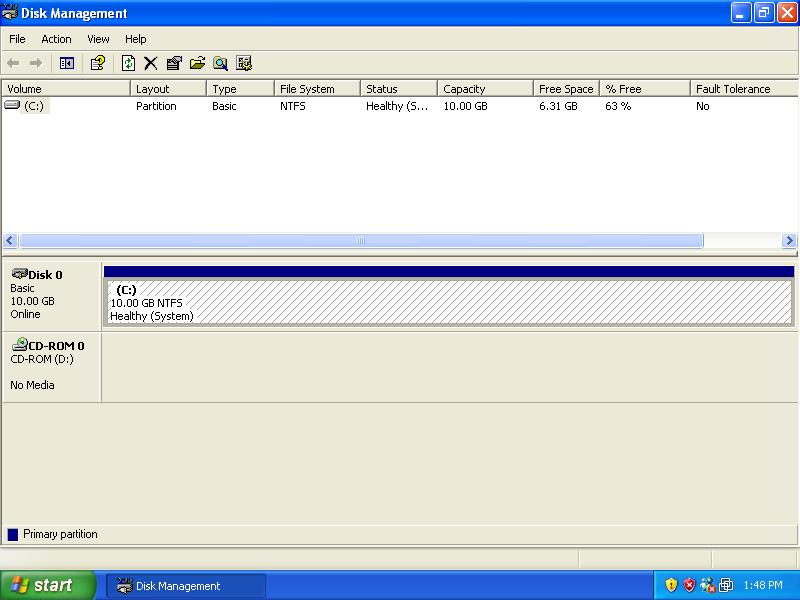Image resolution: width=800 pixels, height=600 pixels.
Task: Click the Refresh toolbar icon
Action: 128,63
